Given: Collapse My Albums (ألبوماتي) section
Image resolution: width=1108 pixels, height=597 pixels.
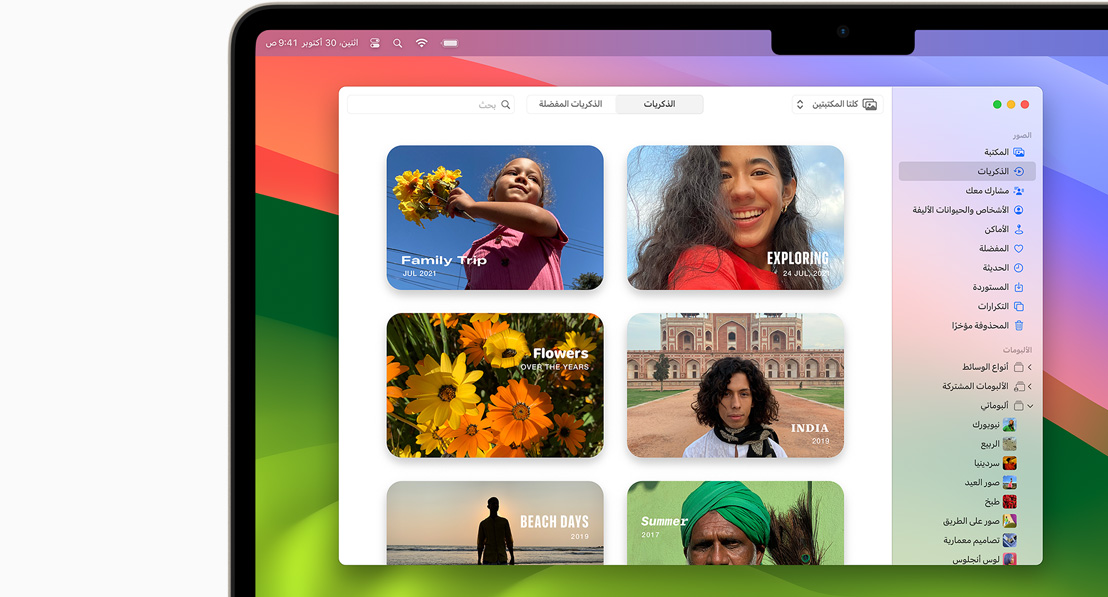Looking at the screenshot, I should (x=1030, y=406).
